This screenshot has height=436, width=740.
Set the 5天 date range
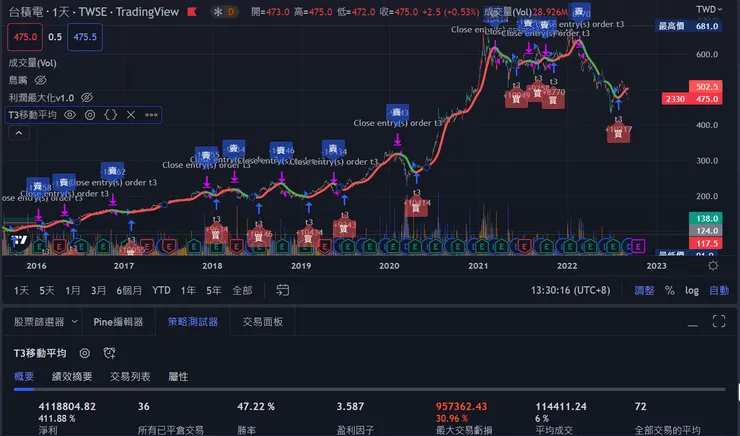pos(47,290)
